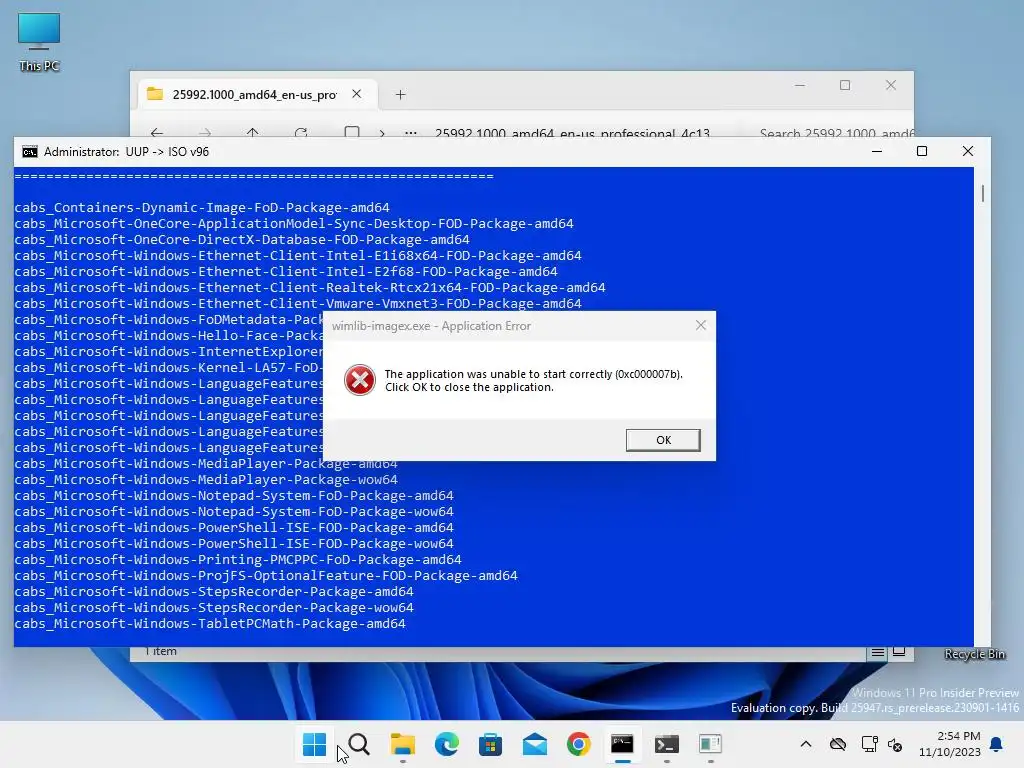Click the command prompt window title icon

pyautogui.click(x=30, y=152)
